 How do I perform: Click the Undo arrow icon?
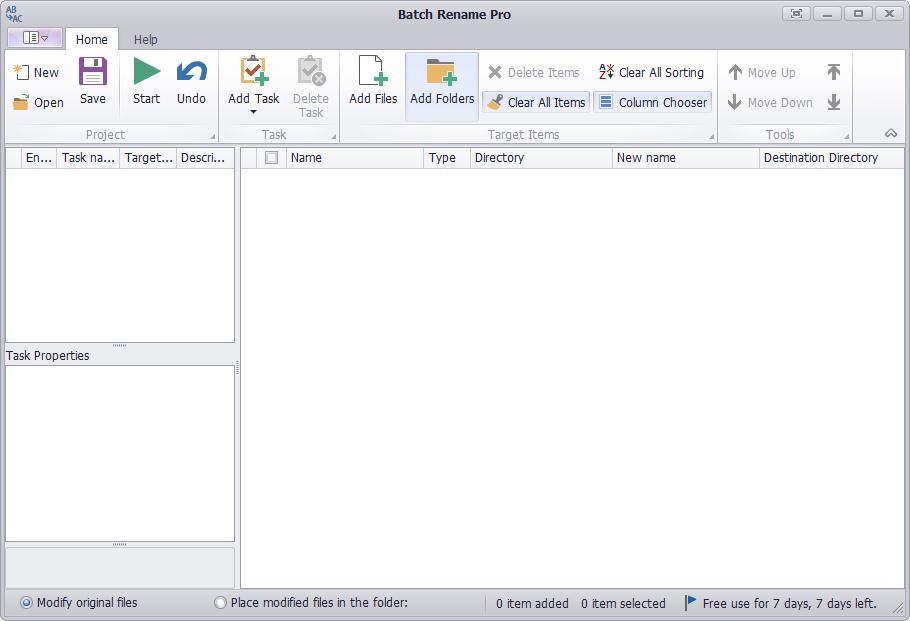(x=191, y=73)
